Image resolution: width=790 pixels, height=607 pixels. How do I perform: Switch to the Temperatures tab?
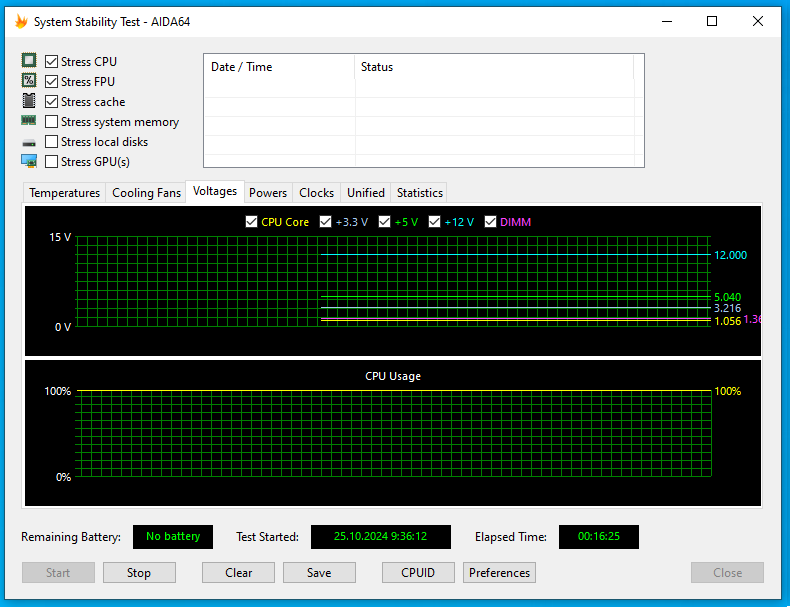point(64,193)
